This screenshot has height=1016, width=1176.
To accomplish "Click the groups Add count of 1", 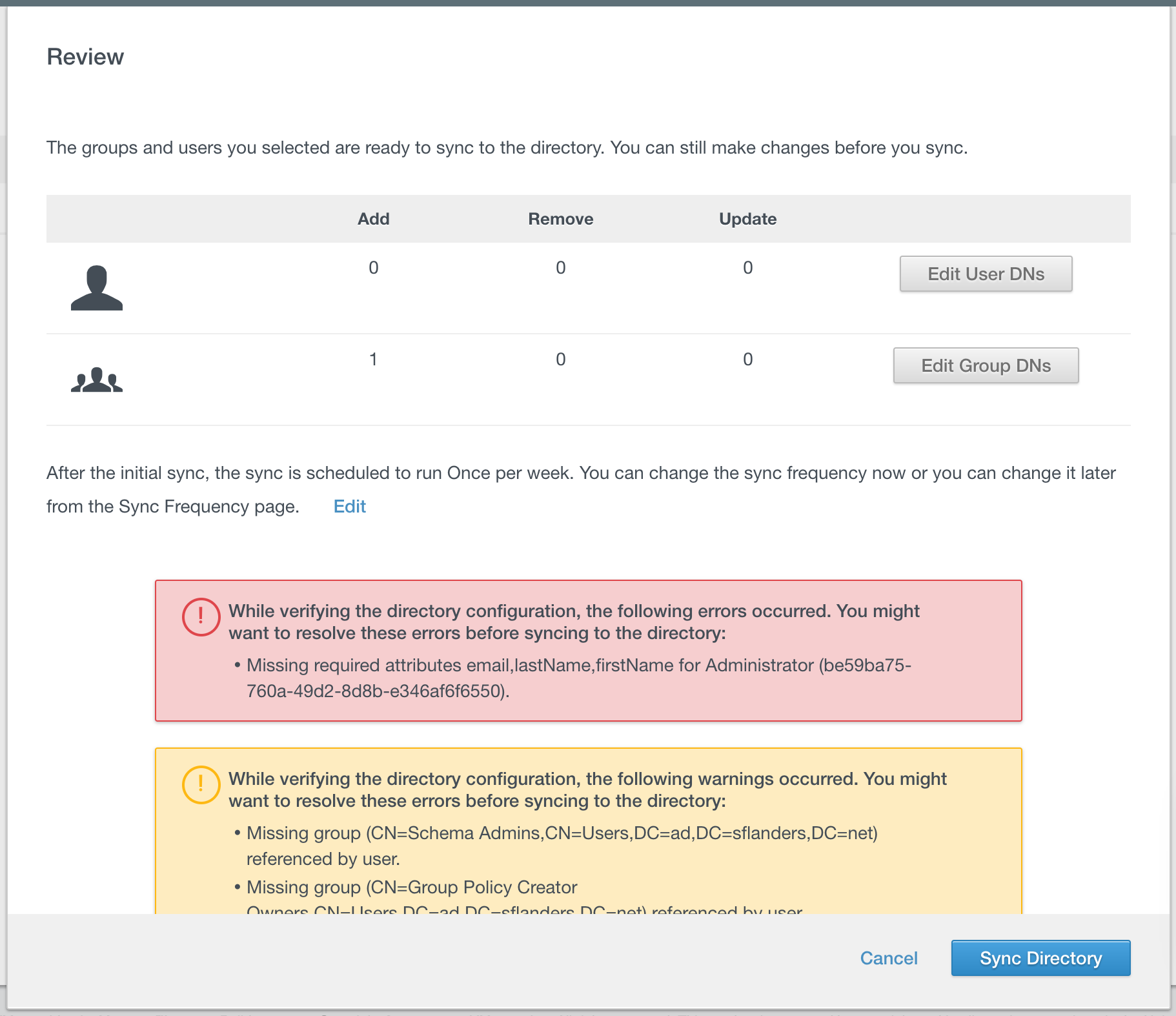I will point(374,360).
